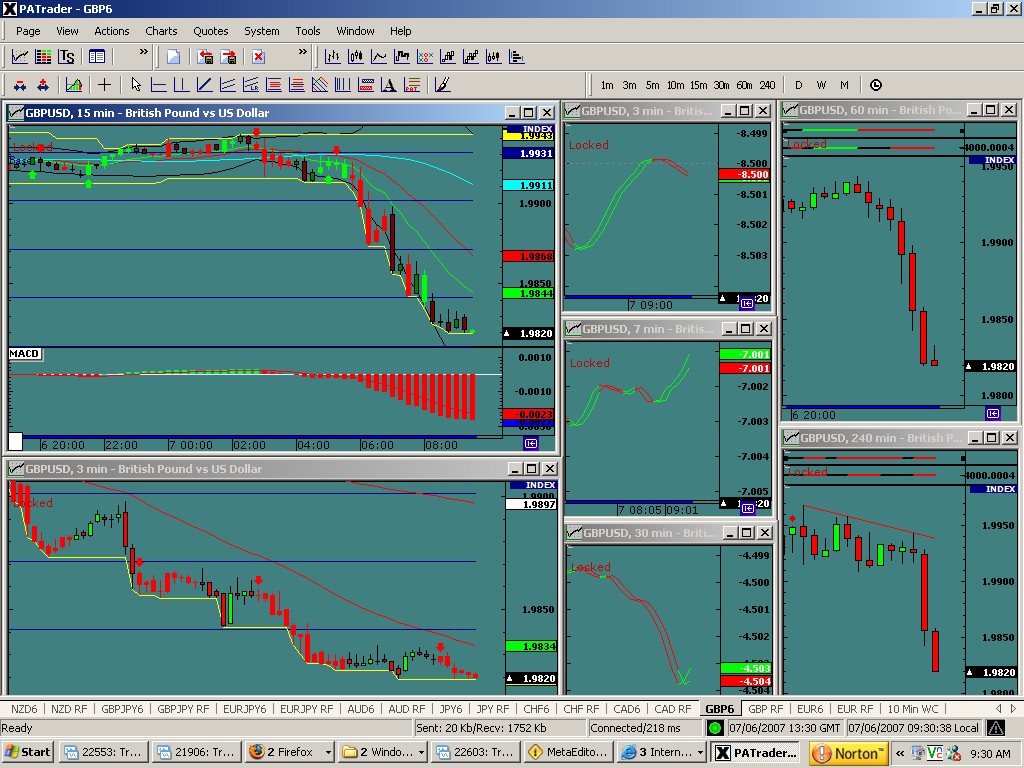This screenshot has width=1024, height=768.
Task: Expand the page toolbar overflow chevron
Action: coord(302,52)
